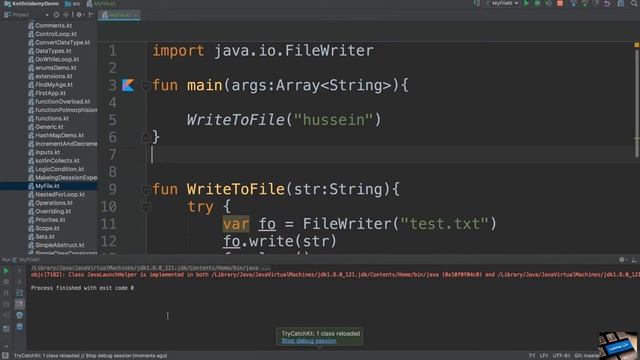Open Search Everywhere with the magnifier icon
This screenshot has height=360, width=640.
(635, 4)
